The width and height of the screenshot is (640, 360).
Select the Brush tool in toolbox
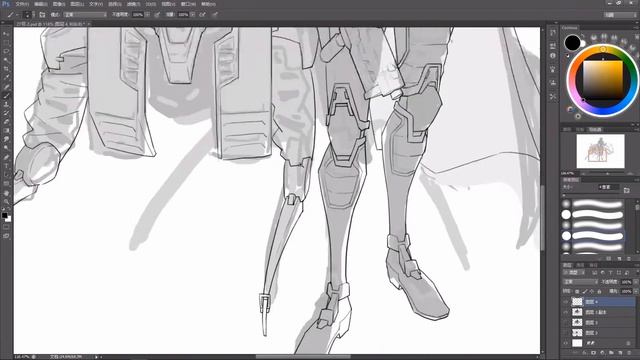6,96
